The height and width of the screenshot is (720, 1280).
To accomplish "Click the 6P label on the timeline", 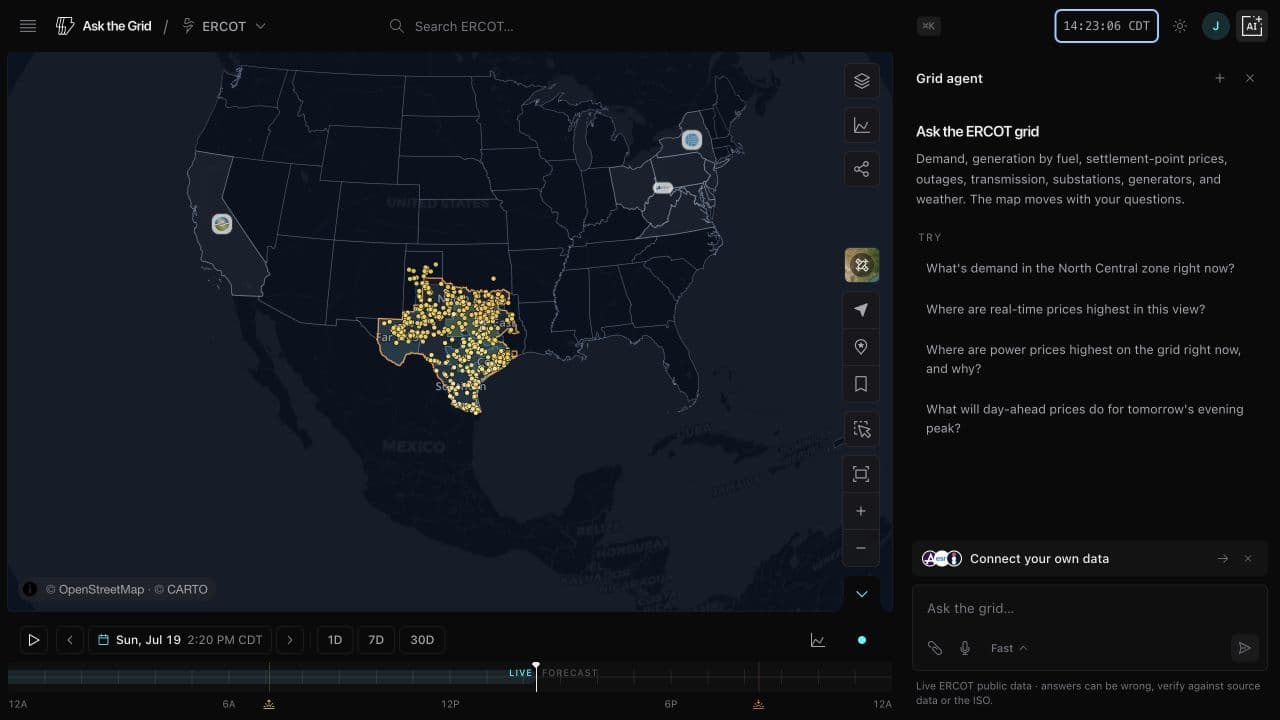I will pos(671,704).
